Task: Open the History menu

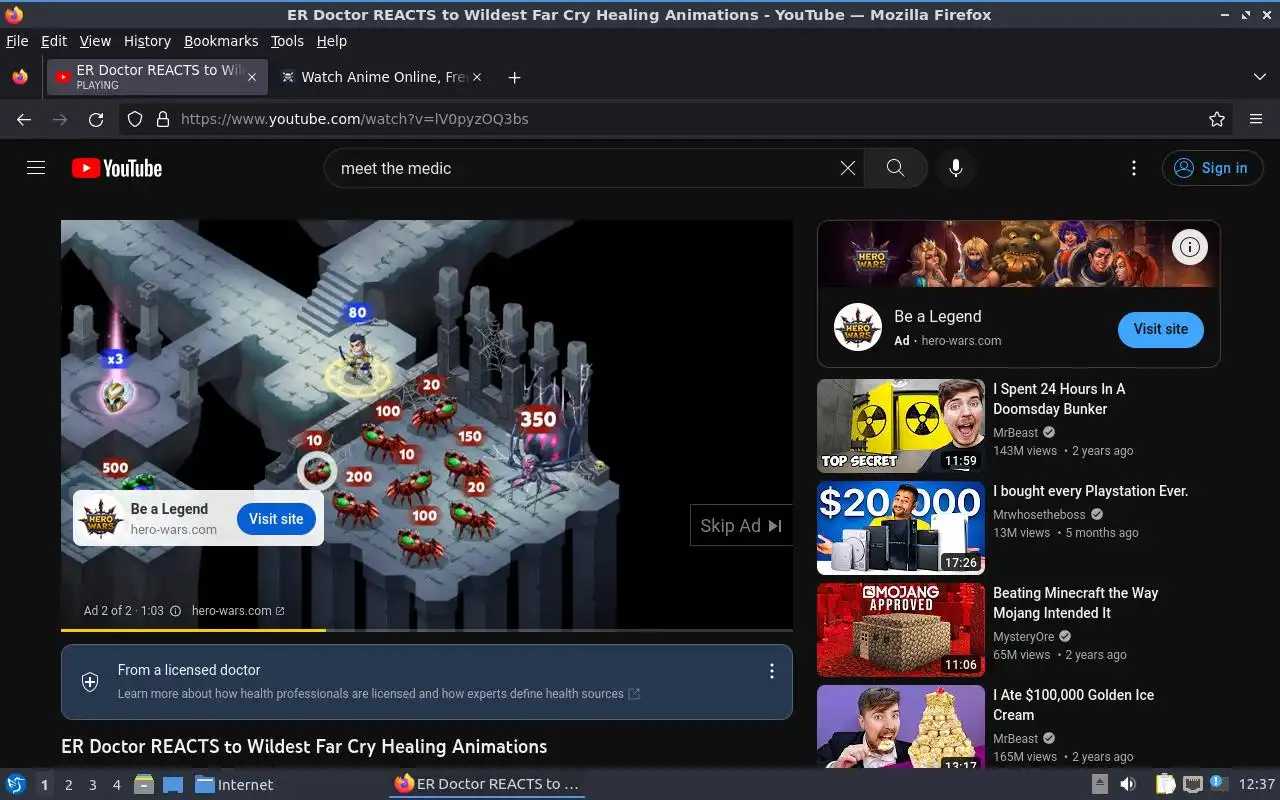Action: coord(147,41)
